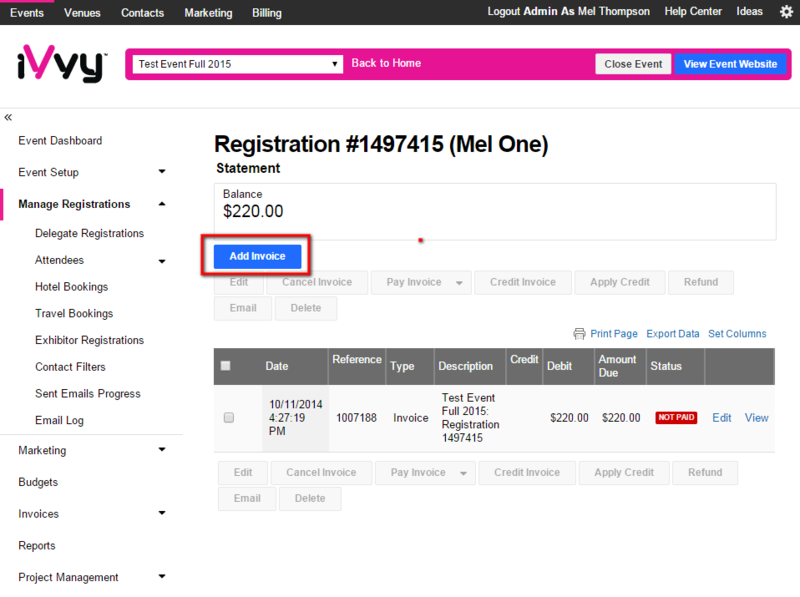Open Budgets in sidebar
Viewport: 800px width, 597px height.
click(38, 482)
